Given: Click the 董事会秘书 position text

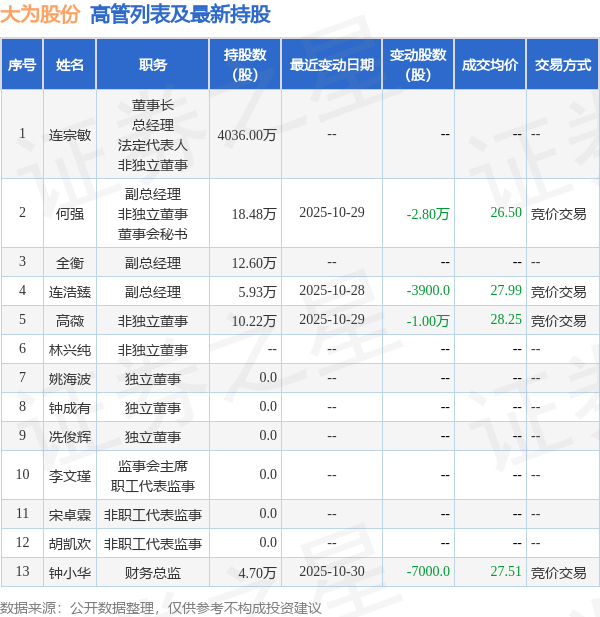Looking at the screenshot, I should 153,234.
